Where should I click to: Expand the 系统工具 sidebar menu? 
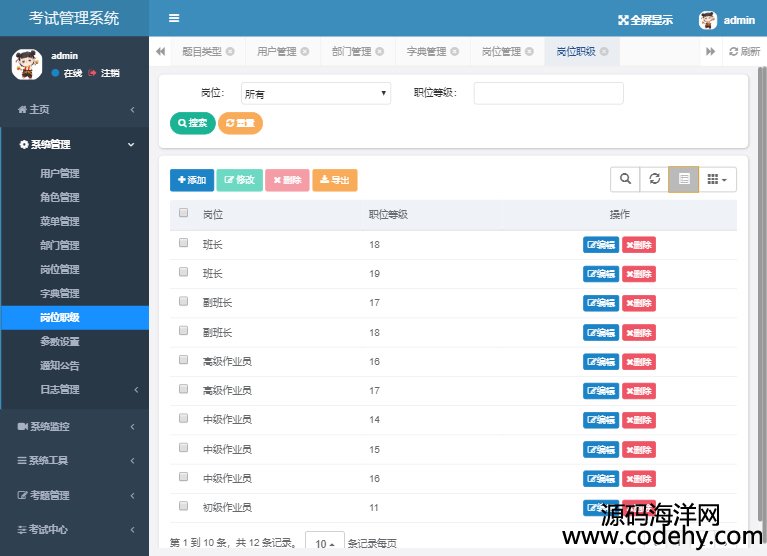pyautogui.click(x=74, y=461)
